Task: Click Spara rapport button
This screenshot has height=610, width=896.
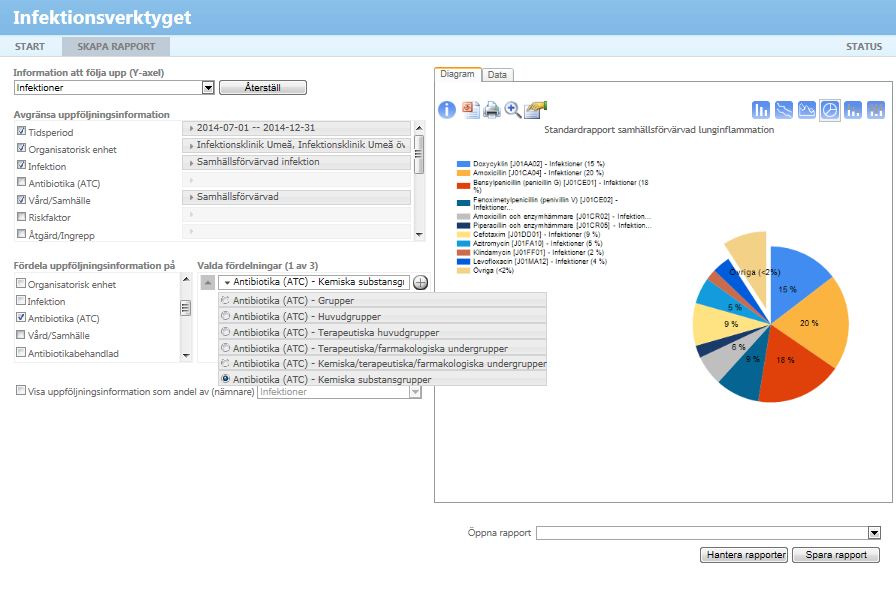Action: click(836, 555)
